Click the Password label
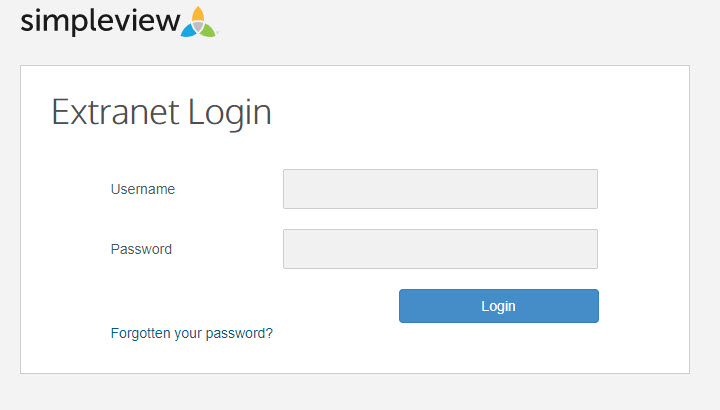The image size is (720, 410). (141, 249)
